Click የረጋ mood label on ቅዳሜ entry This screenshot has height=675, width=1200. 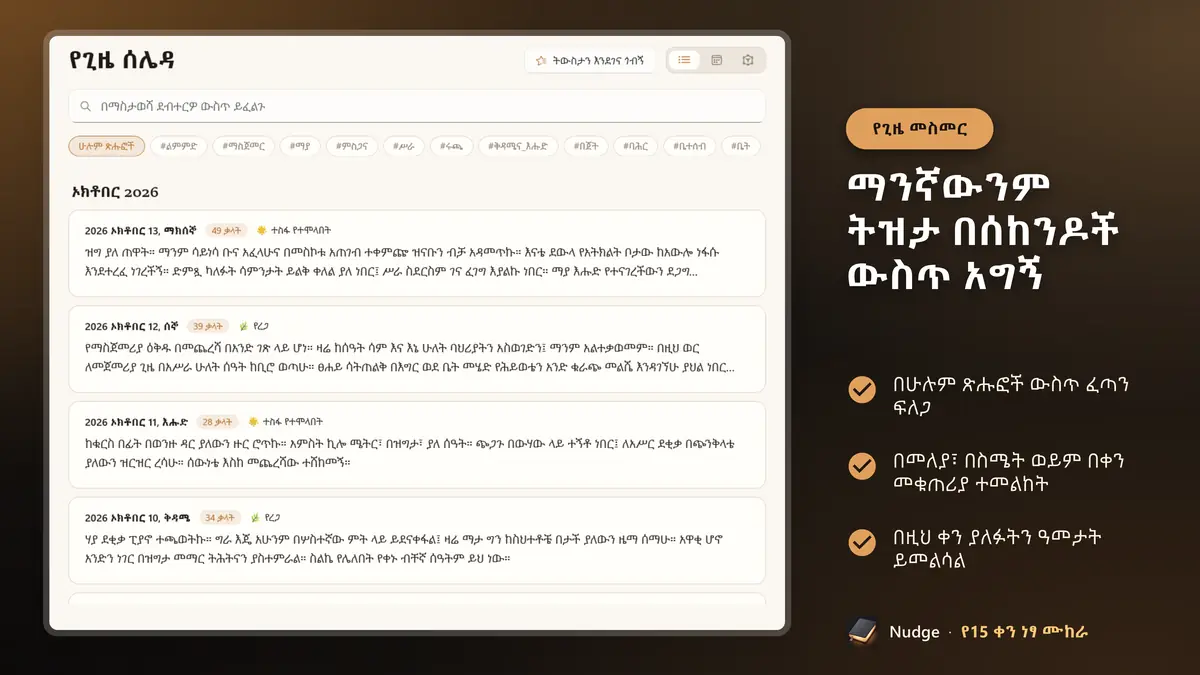coord(273,518)
